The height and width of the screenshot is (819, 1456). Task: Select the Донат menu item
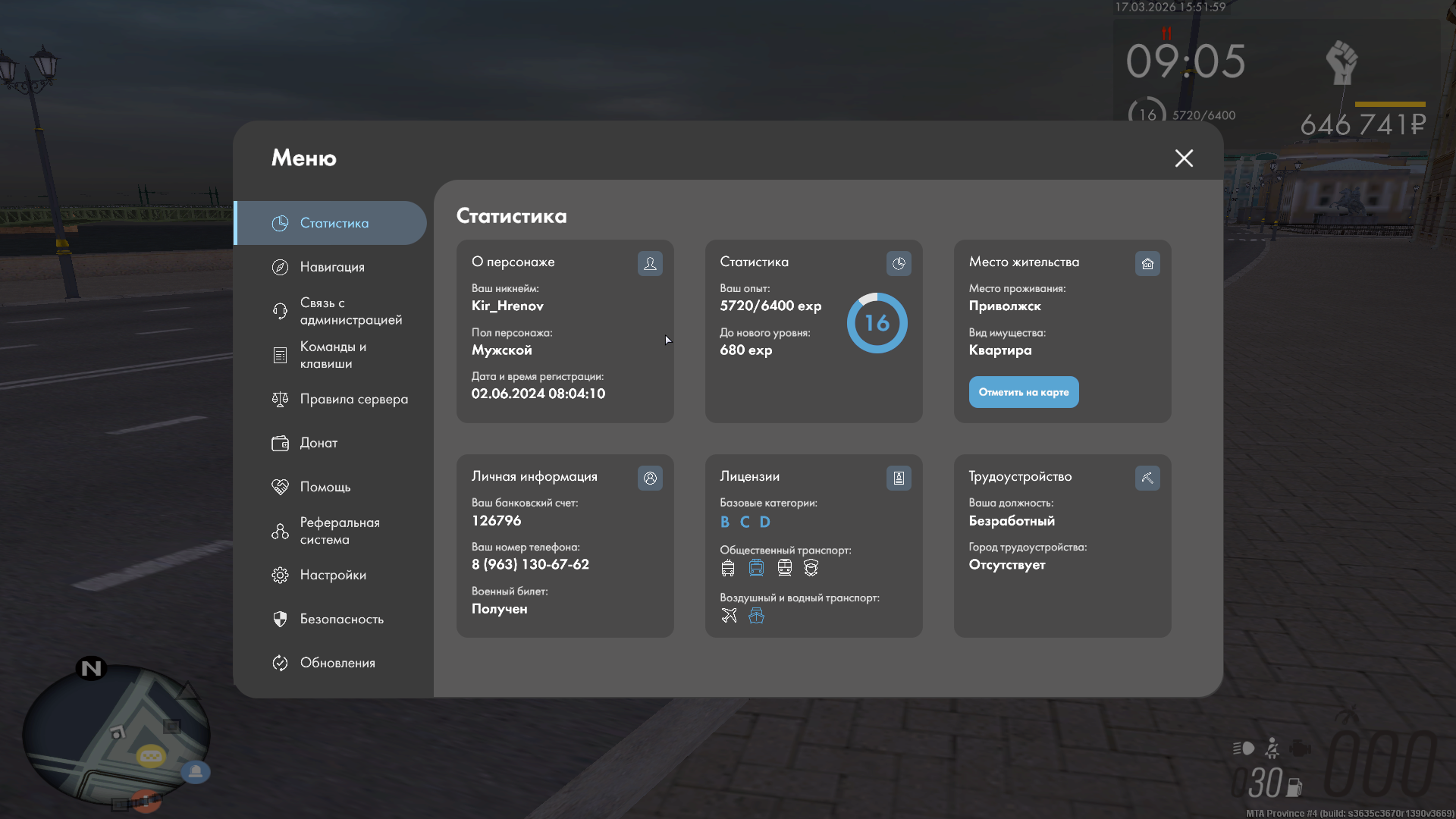(x=318, y=443)
